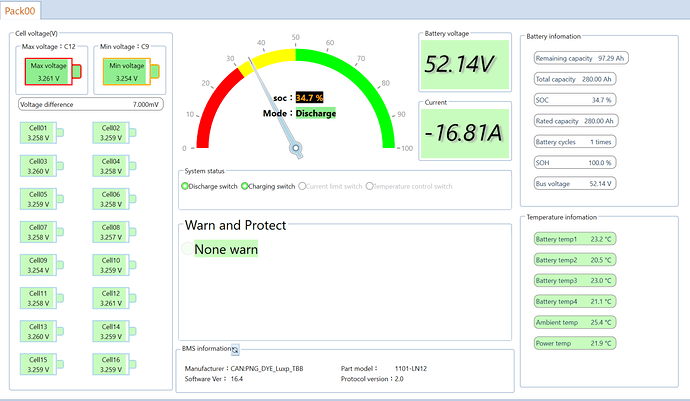Select the Cell07 battery icon
The width and height of the screenshot is (690, 401).
42,232
